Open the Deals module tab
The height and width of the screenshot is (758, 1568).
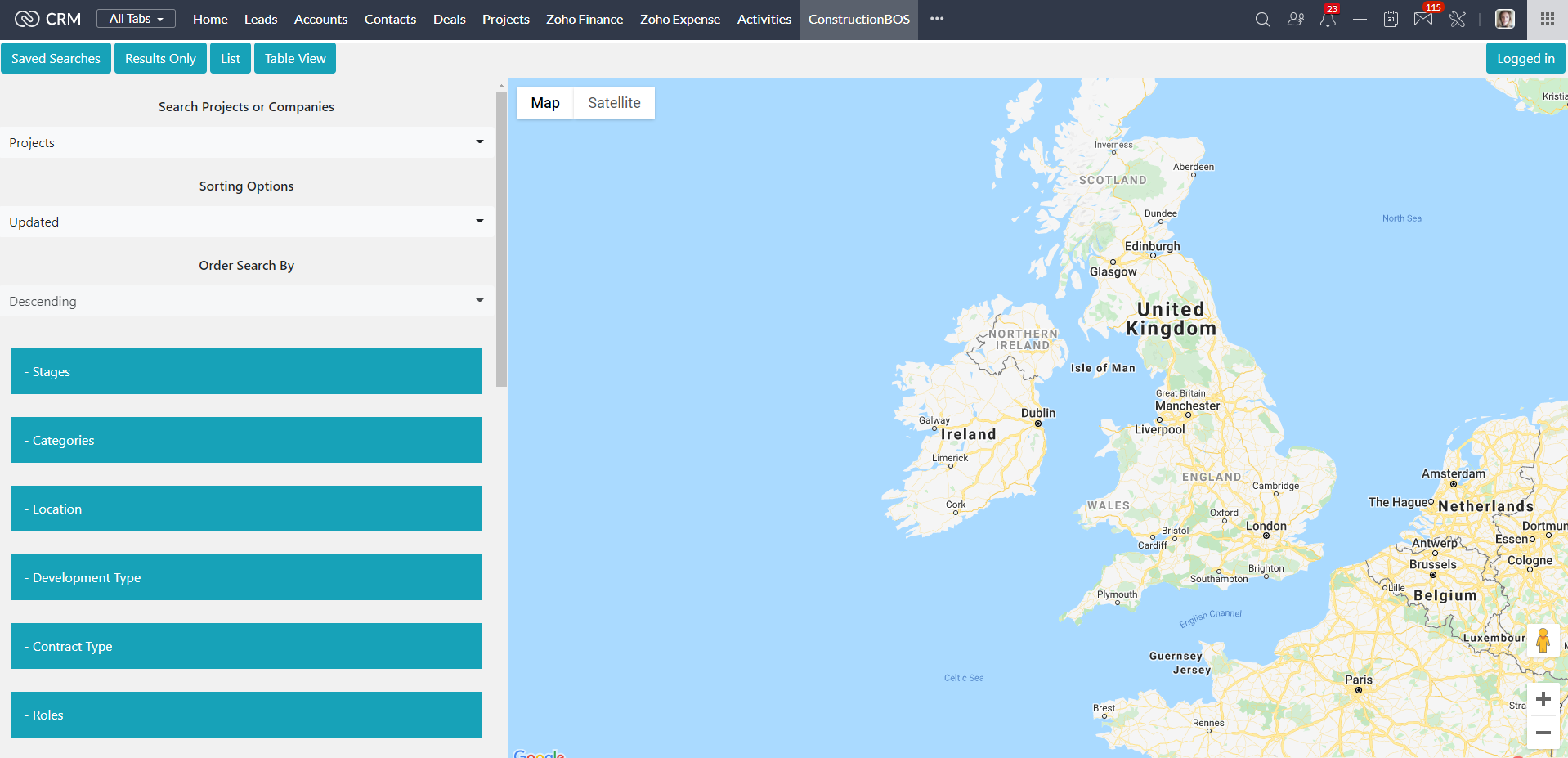(449, 19)
